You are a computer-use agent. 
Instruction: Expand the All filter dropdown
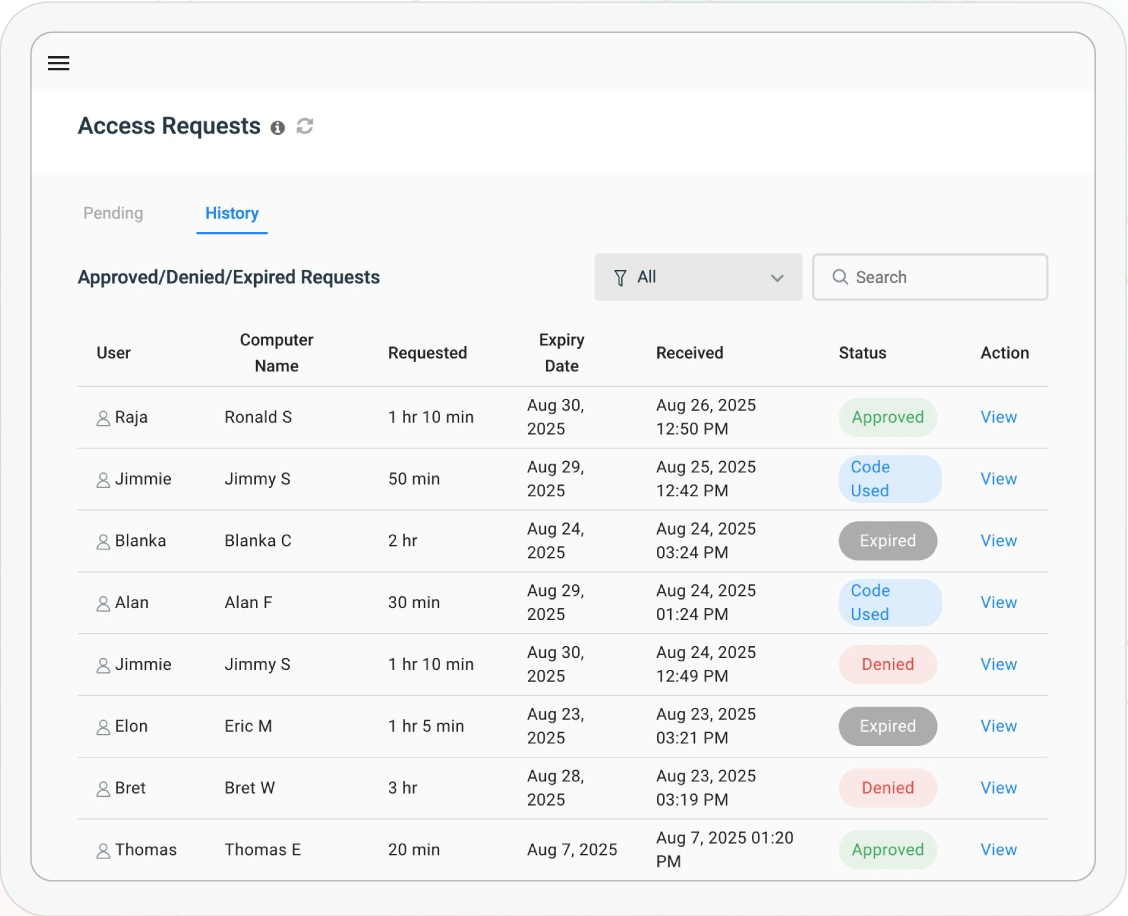pos(697,277)
